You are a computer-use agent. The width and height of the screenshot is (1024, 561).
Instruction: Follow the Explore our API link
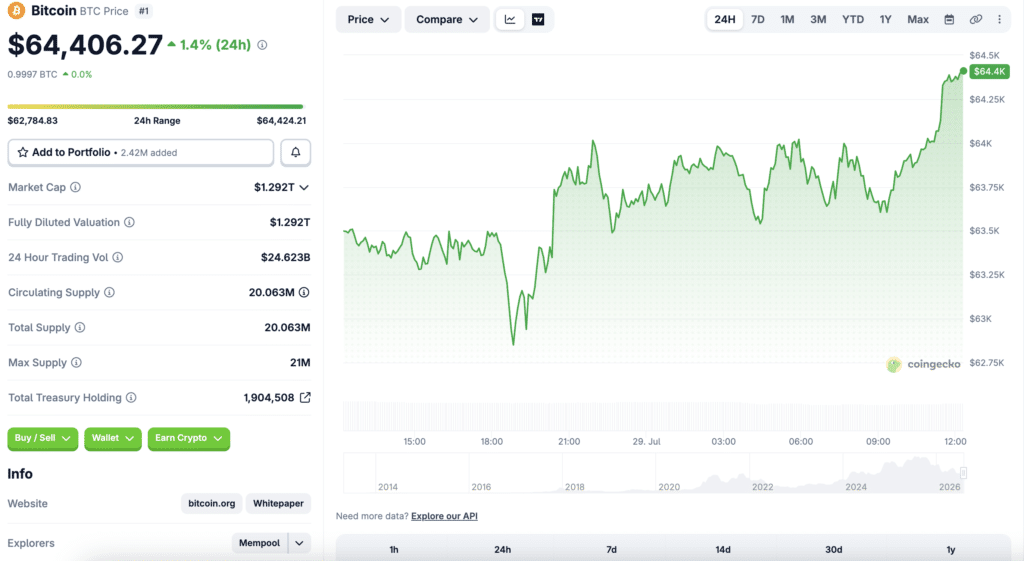point(444,516)
